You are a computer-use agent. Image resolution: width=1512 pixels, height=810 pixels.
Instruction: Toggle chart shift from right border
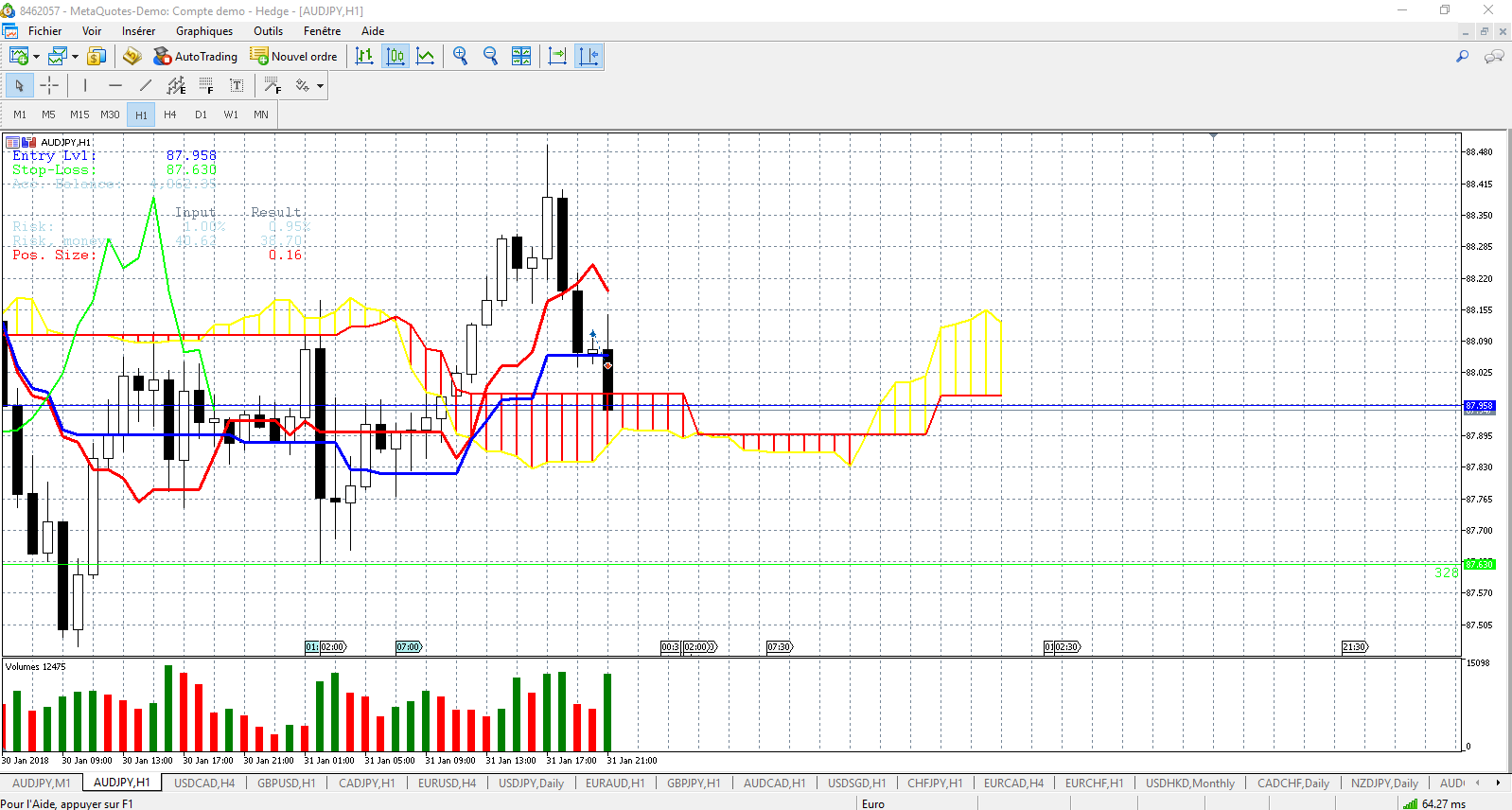pyautogui.click(x=589, y=57)
